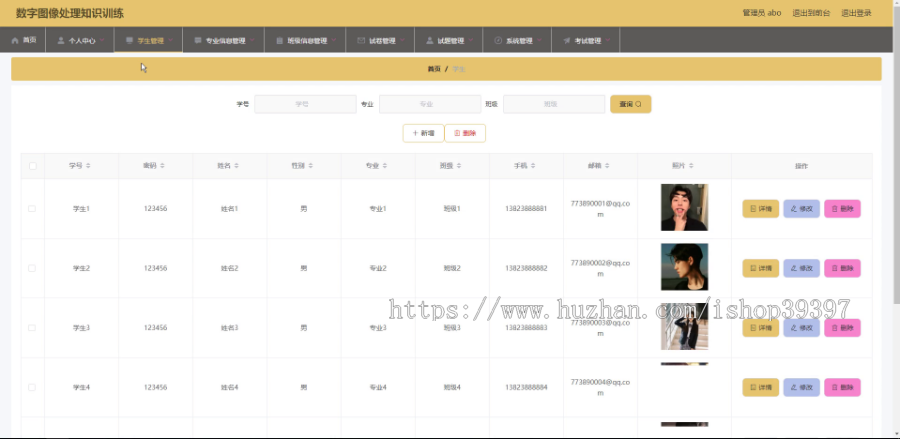Sort the table by 照片 column arrows

pyautogui.click(x=691, y=165)
